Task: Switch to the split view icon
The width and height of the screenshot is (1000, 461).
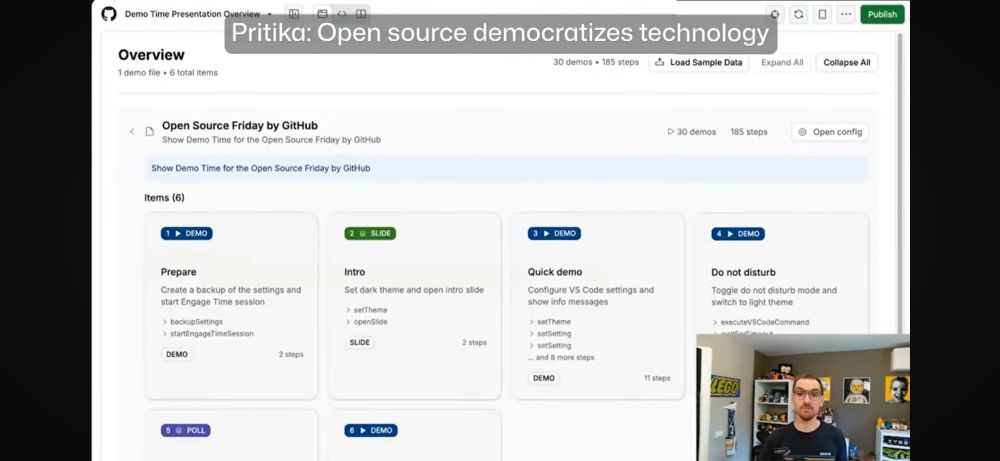Action: tap(361, 14)
